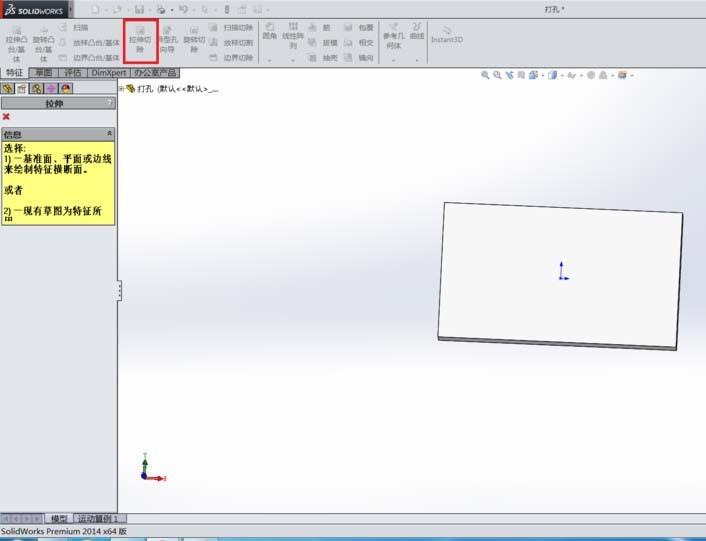
Task: Click the Print icon in quick access toolbar
Action: pos(161,9)
